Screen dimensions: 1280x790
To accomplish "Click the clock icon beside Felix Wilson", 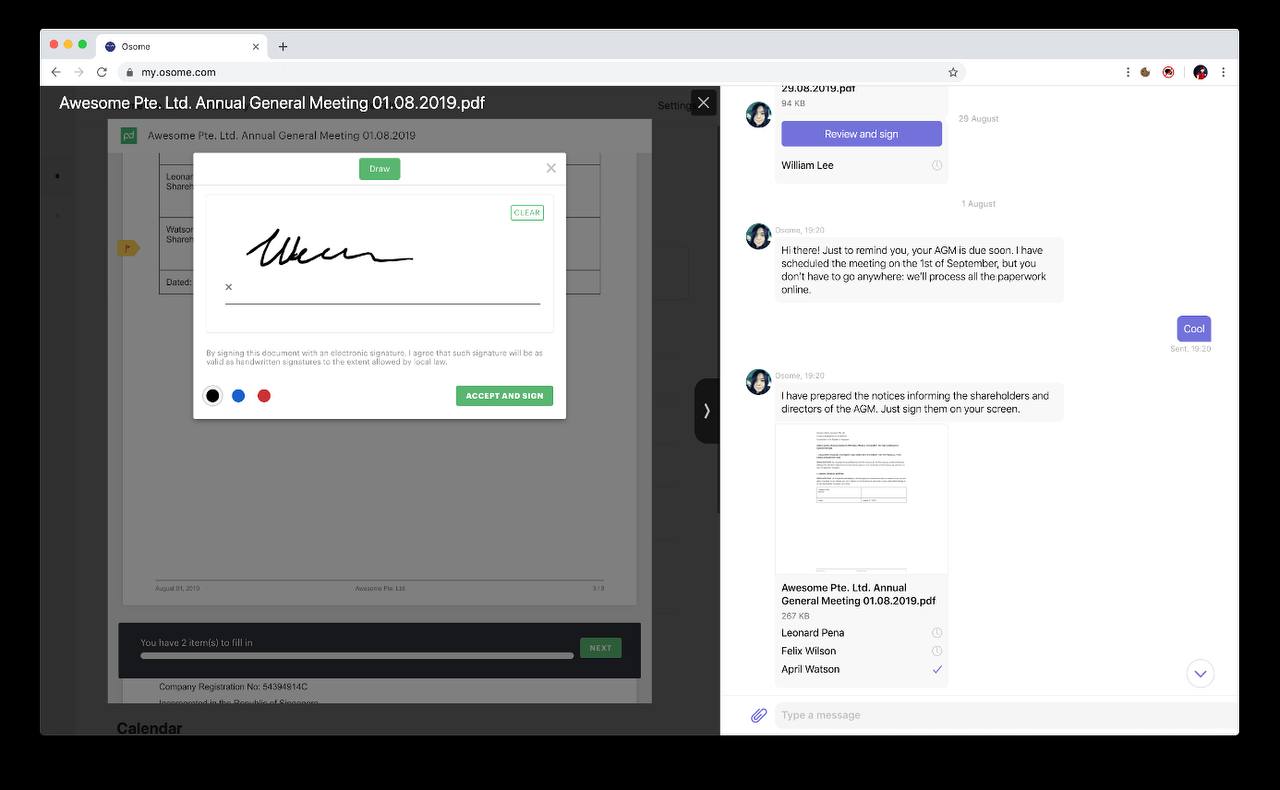I will point(937,651).
